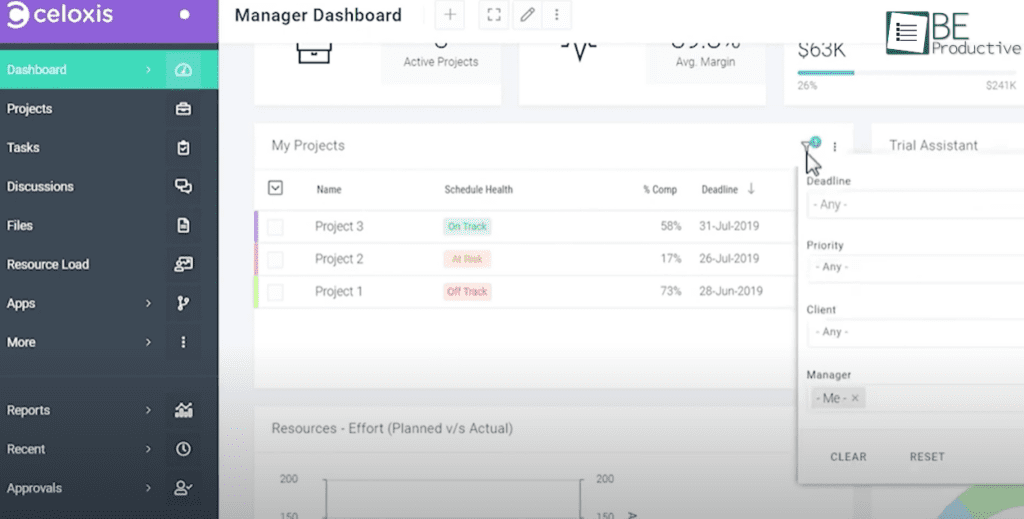Click the Tasks clipboard icon
1024x519 pixels.
(x=183, y=148)
